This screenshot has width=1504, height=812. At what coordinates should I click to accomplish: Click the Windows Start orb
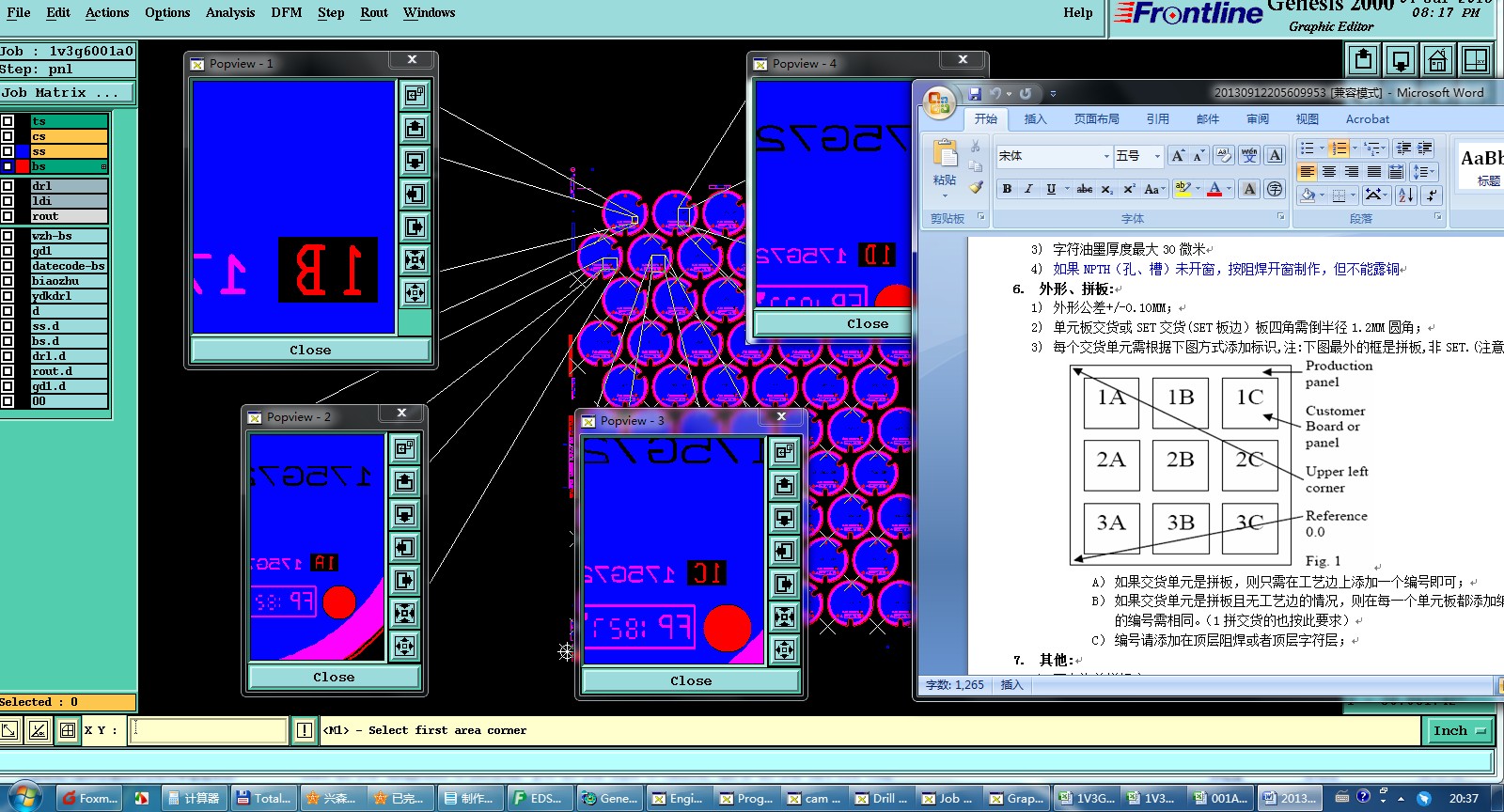tap(25, 797)
